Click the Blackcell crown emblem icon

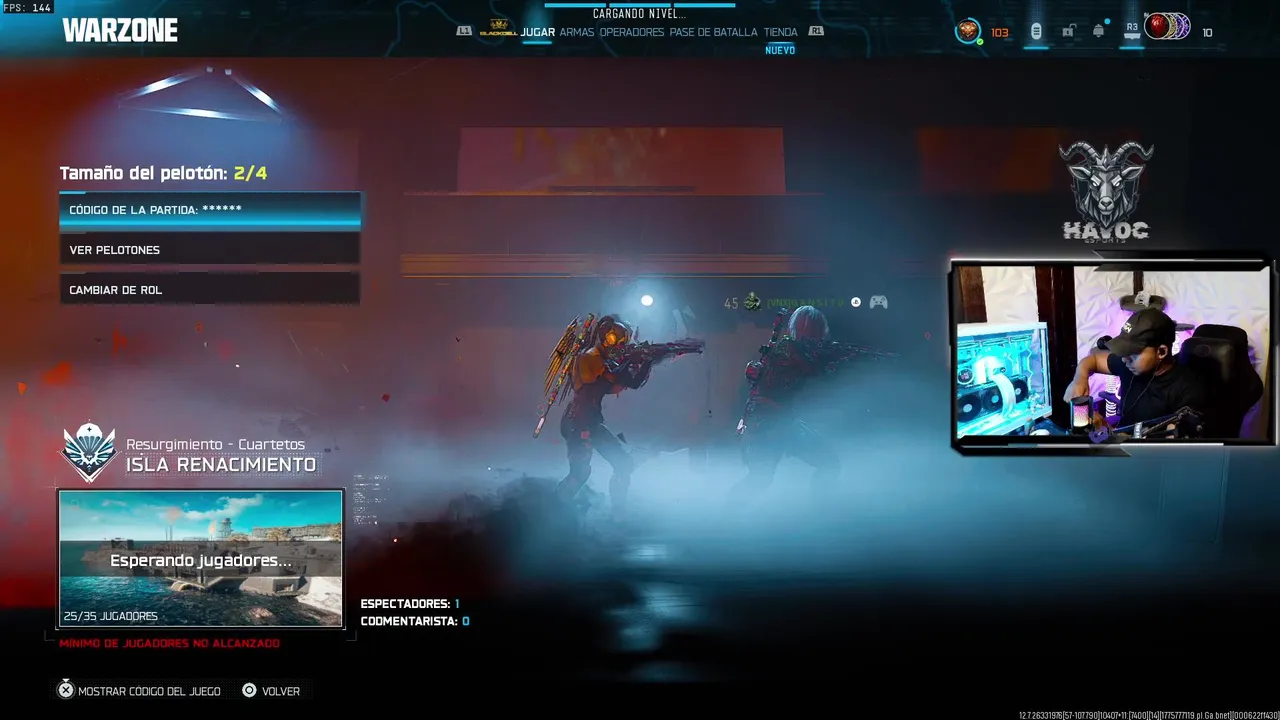click(x=497, y=28)
